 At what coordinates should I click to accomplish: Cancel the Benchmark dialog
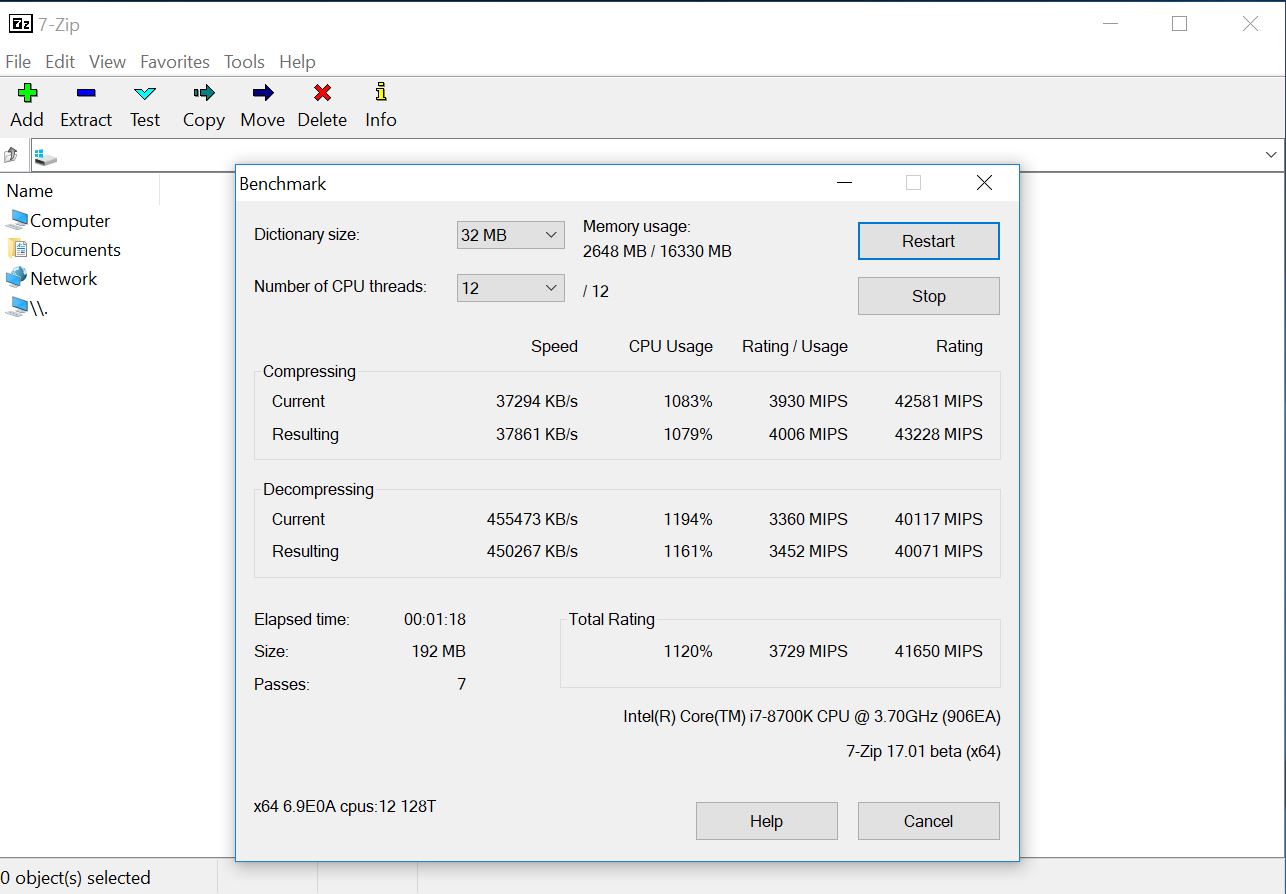928,821
